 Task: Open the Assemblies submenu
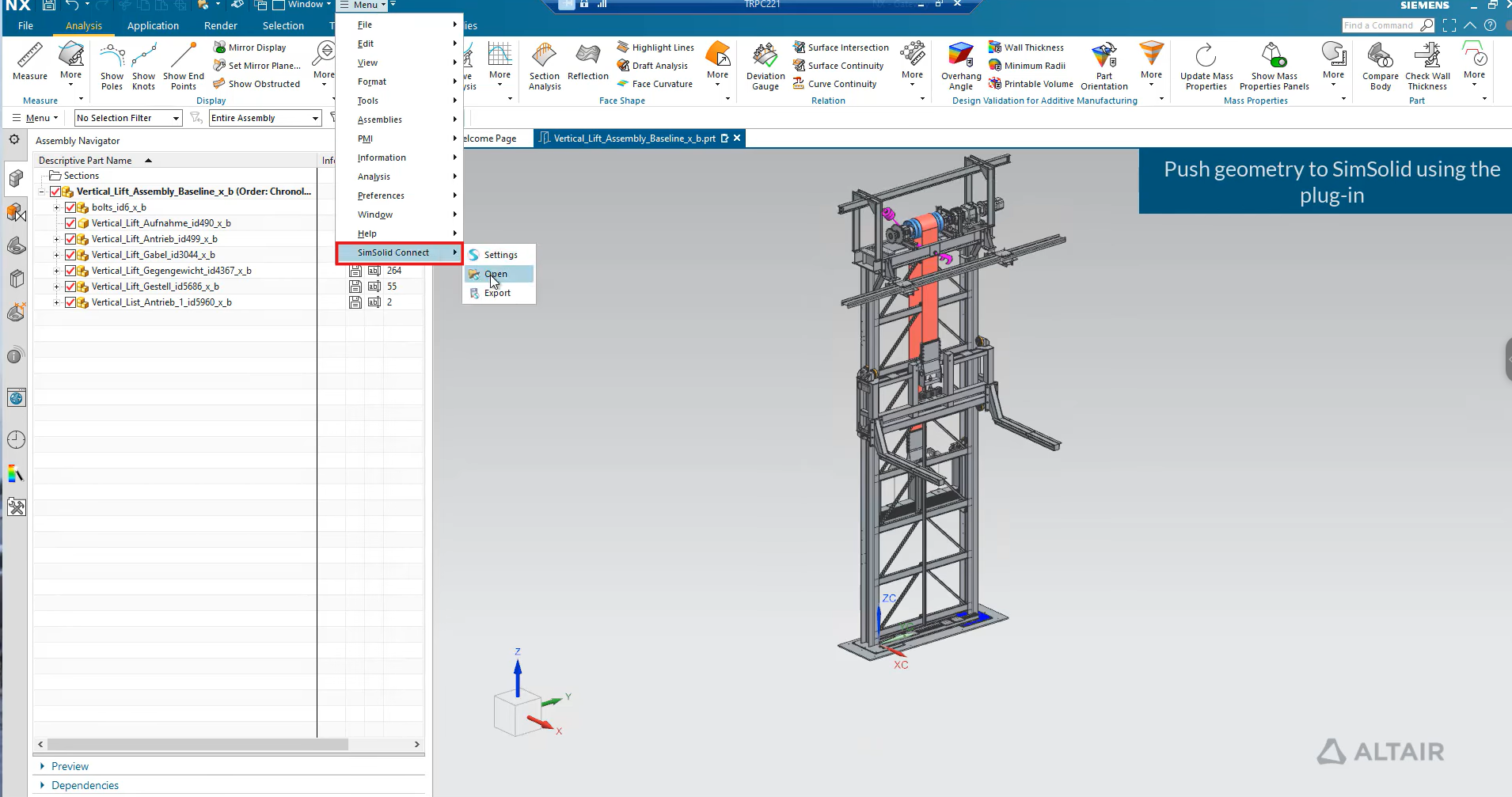(x=400, y=120)
